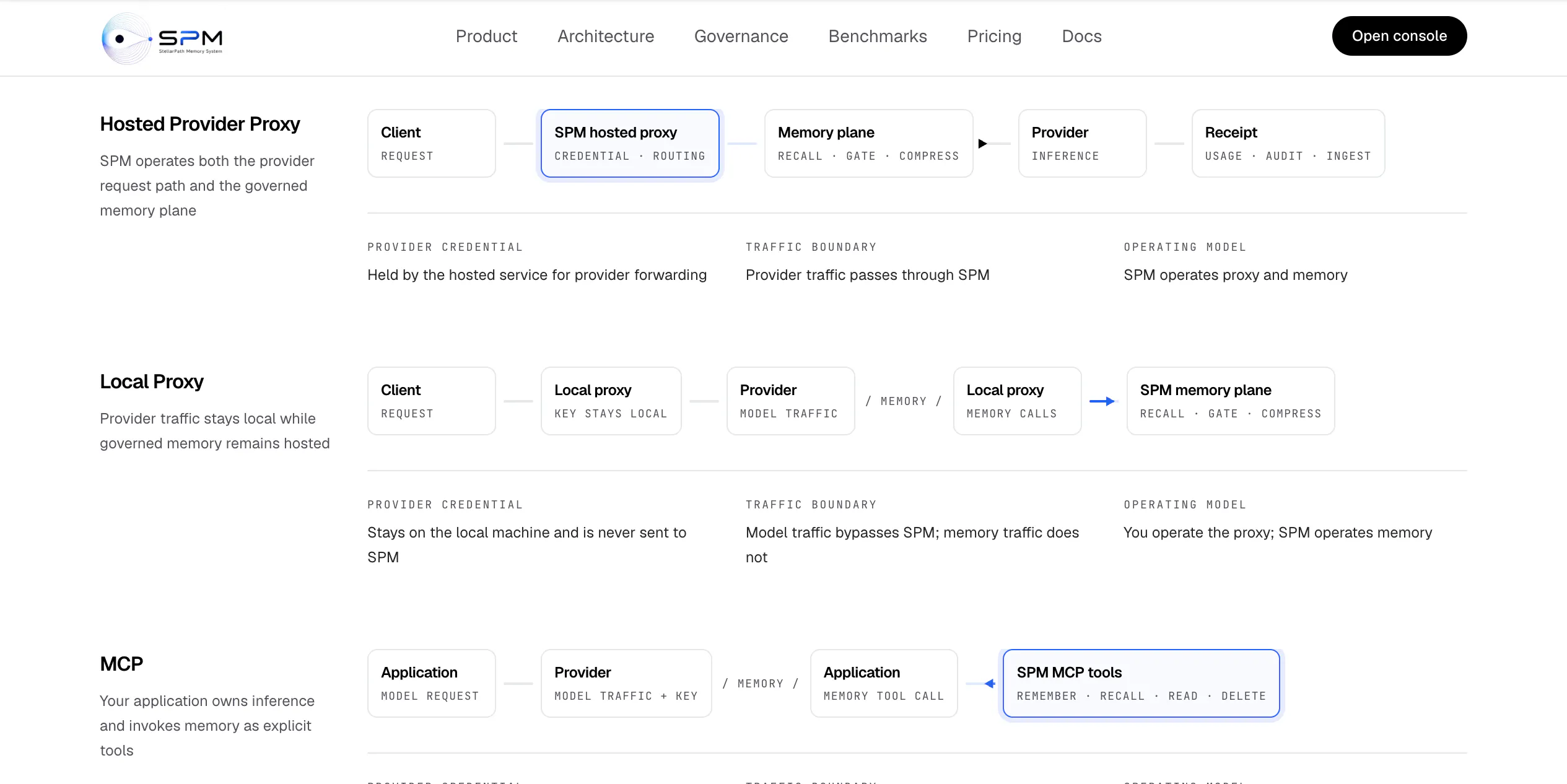1567x784 pixels.
Task: Select the Application Model Request card
Action: [x=432, y=684]
